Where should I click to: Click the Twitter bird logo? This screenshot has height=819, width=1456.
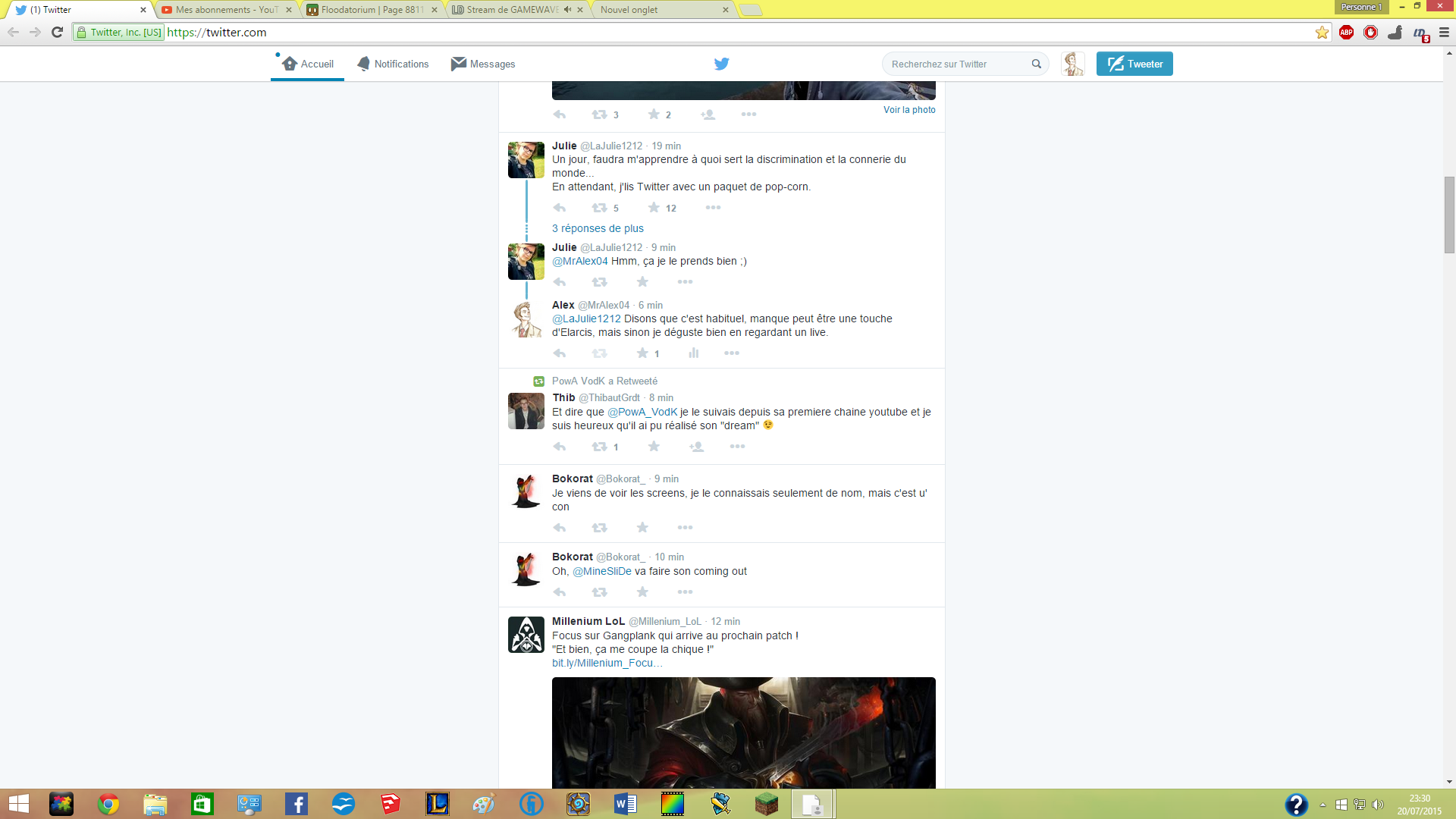coord(721,64)
